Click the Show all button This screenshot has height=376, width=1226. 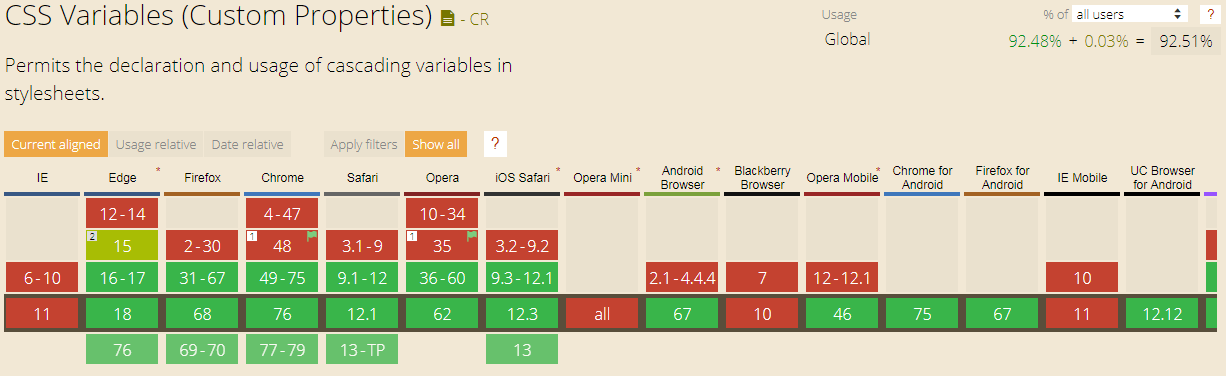[x=436, y=144]
